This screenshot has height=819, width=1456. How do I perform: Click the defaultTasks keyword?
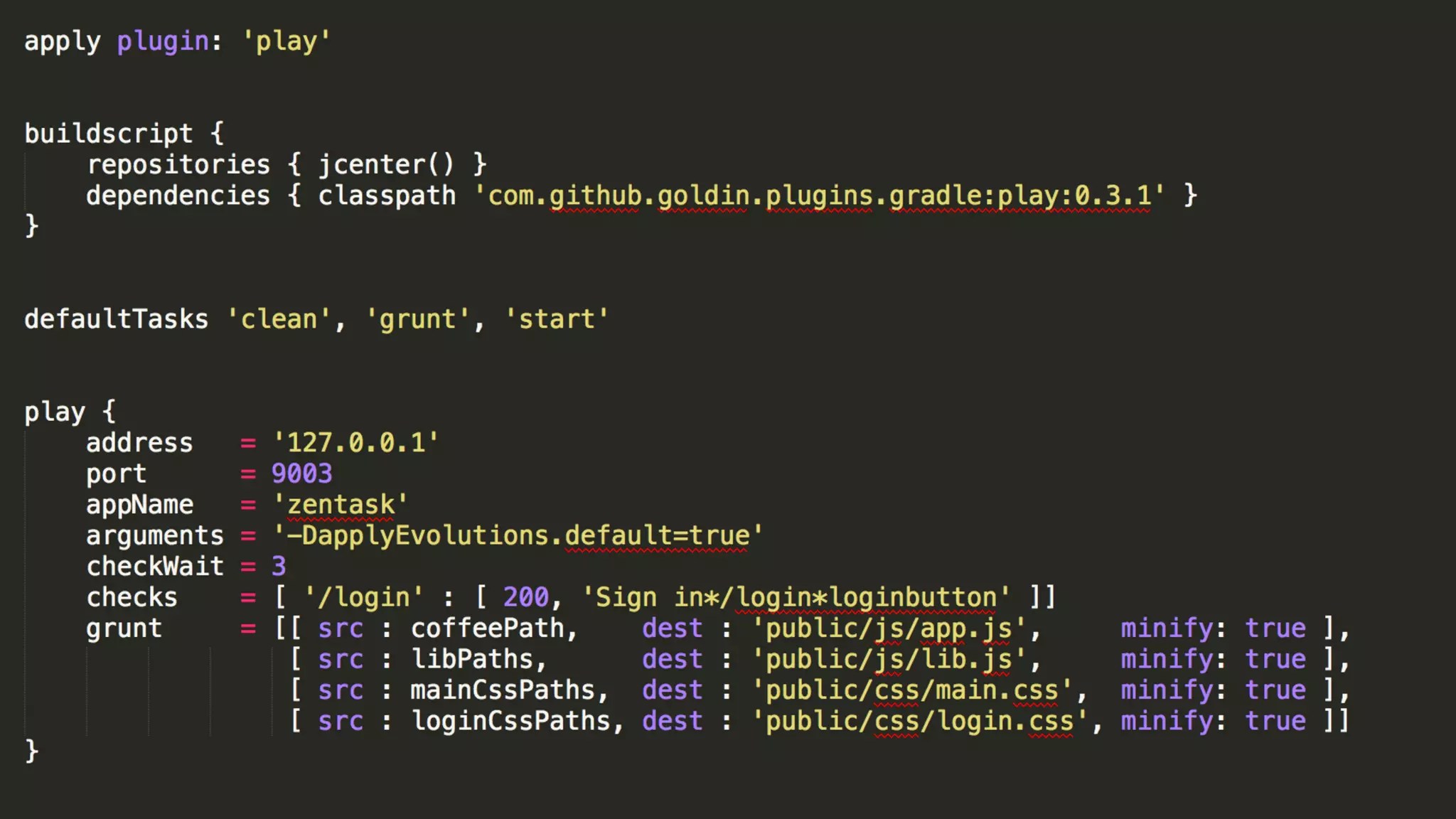tap(116, 319)
